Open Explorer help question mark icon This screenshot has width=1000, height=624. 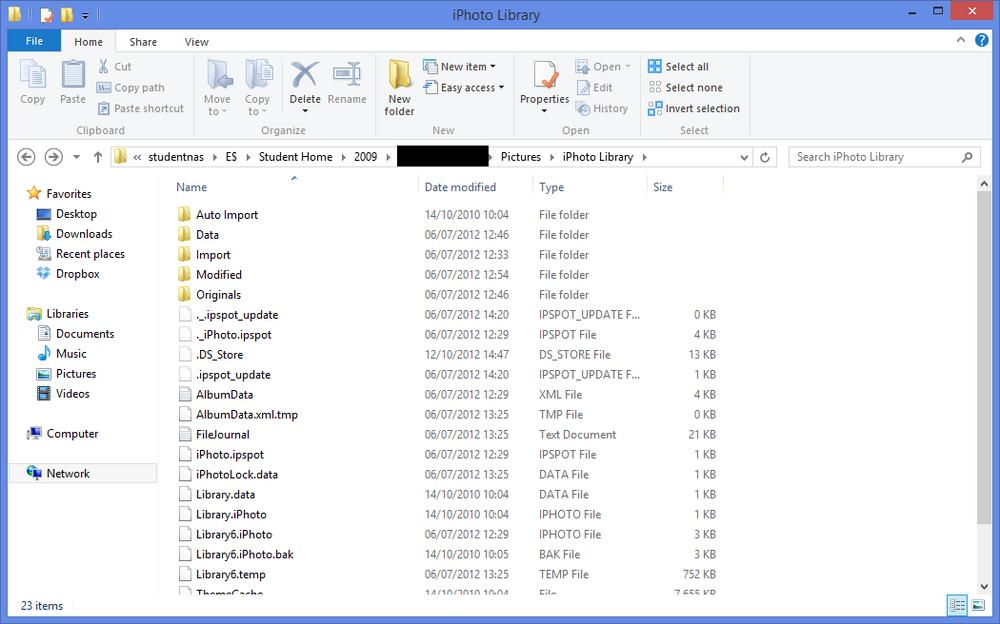coord(982,40)
